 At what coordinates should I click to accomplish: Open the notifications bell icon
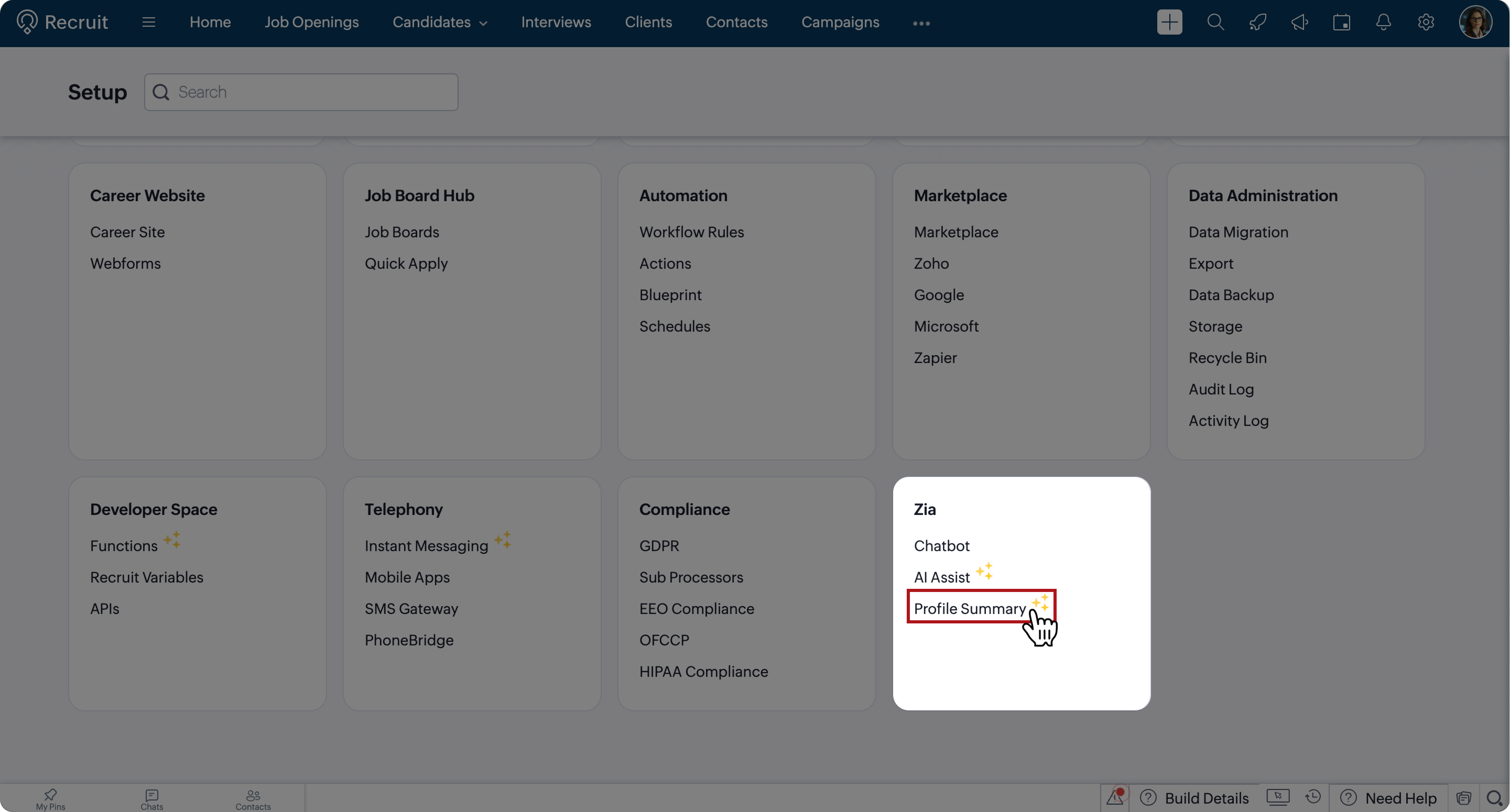click(x=1383, y=22)
